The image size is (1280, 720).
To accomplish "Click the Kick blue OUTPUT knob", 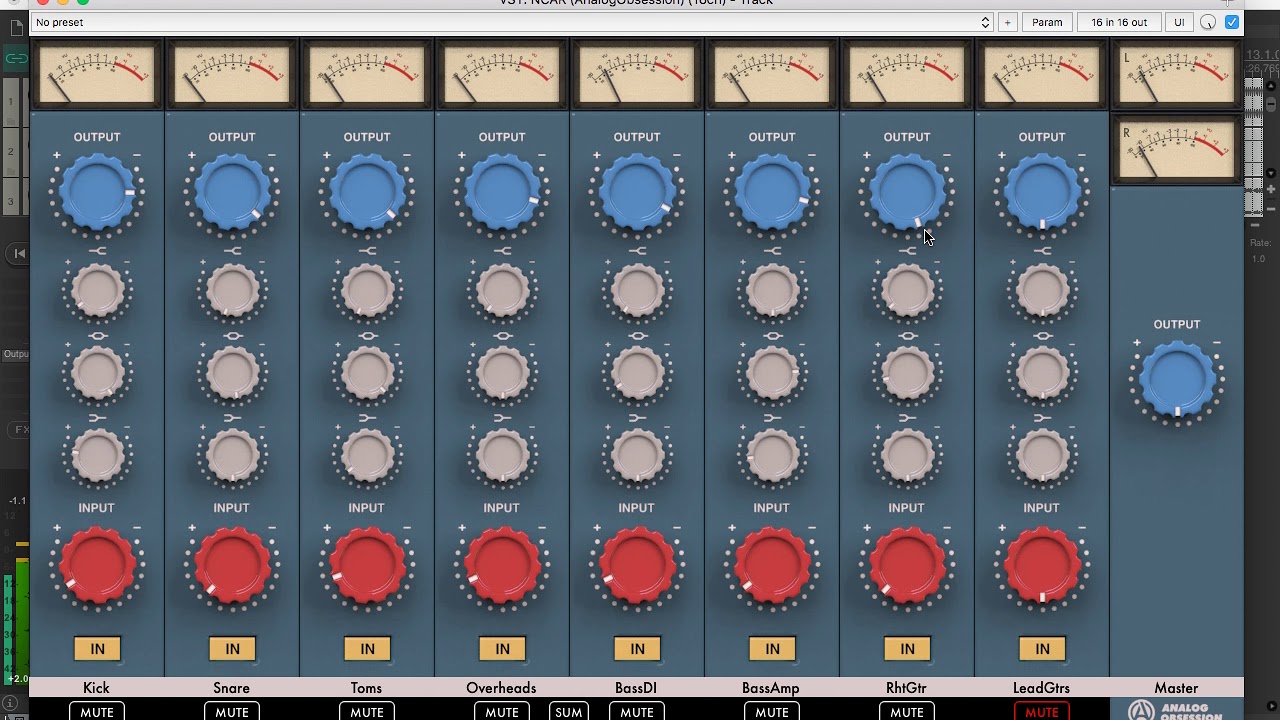I will [x=97, y=193].
